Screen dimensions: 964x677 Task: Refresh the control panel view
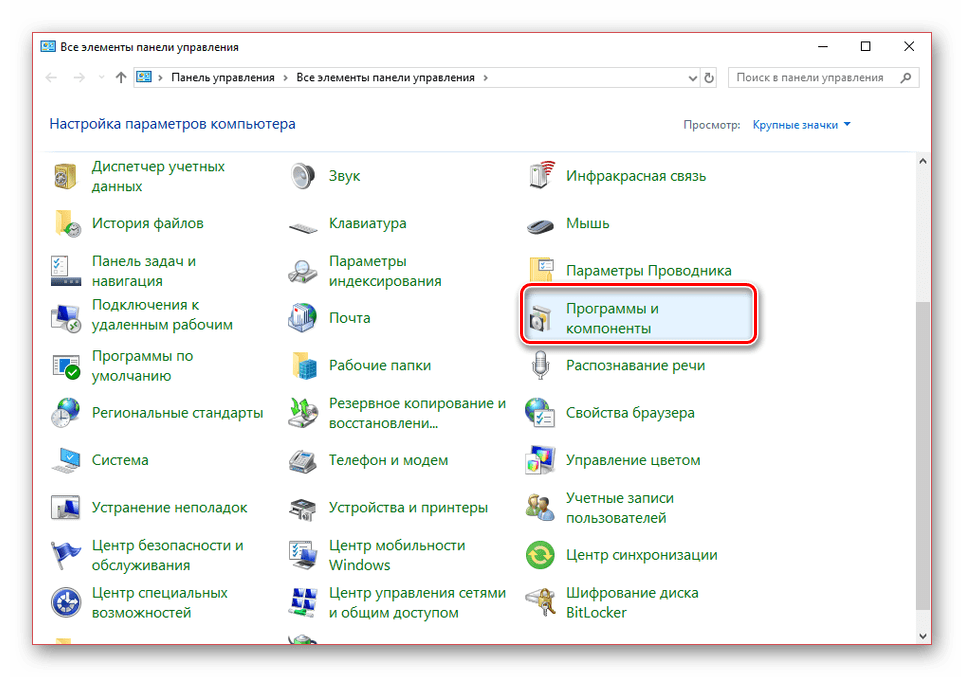pos(709,78)
